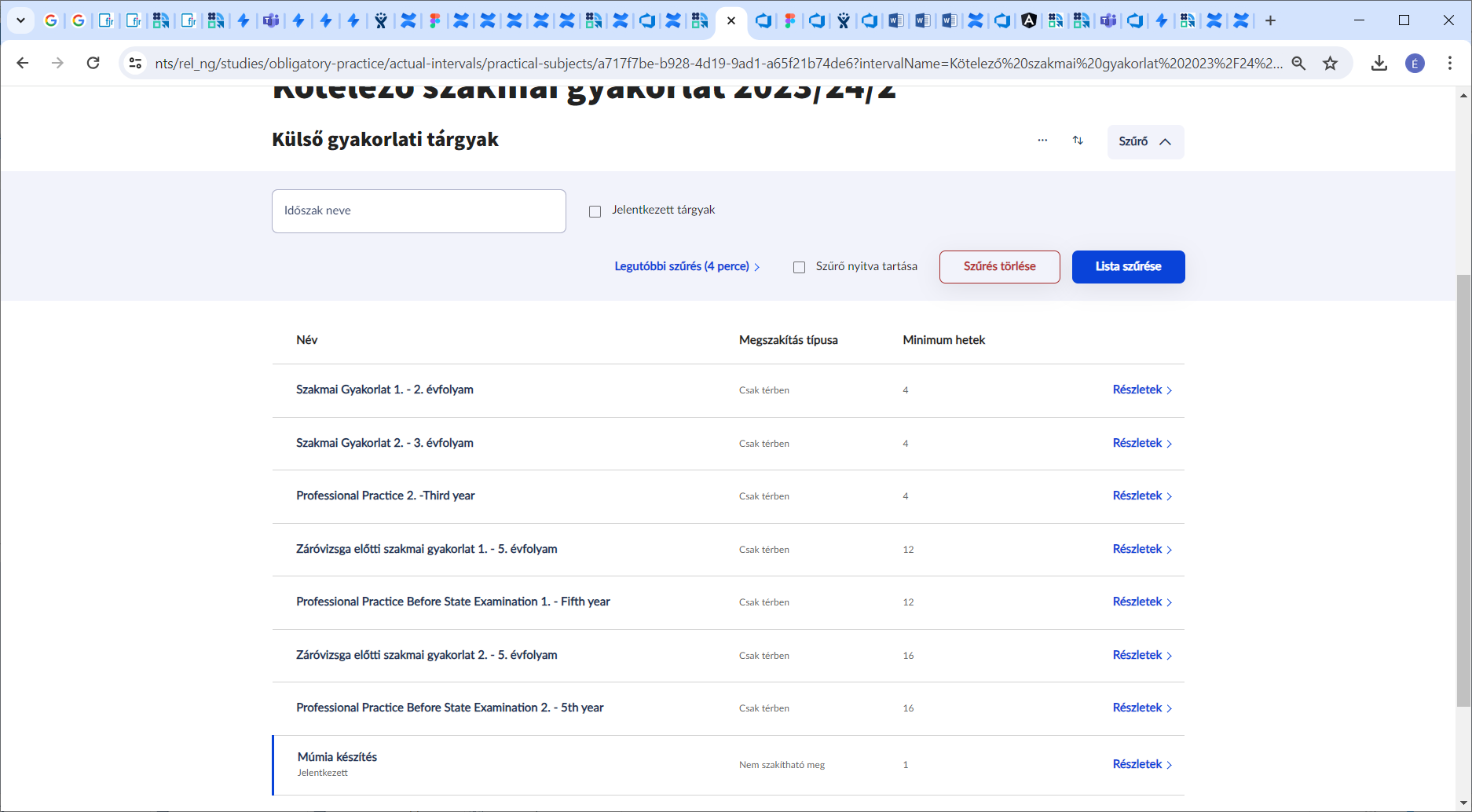Screen dimensions: 1472x812
Task: Open the tab search dropdown arrow
Action: (21, 20)
